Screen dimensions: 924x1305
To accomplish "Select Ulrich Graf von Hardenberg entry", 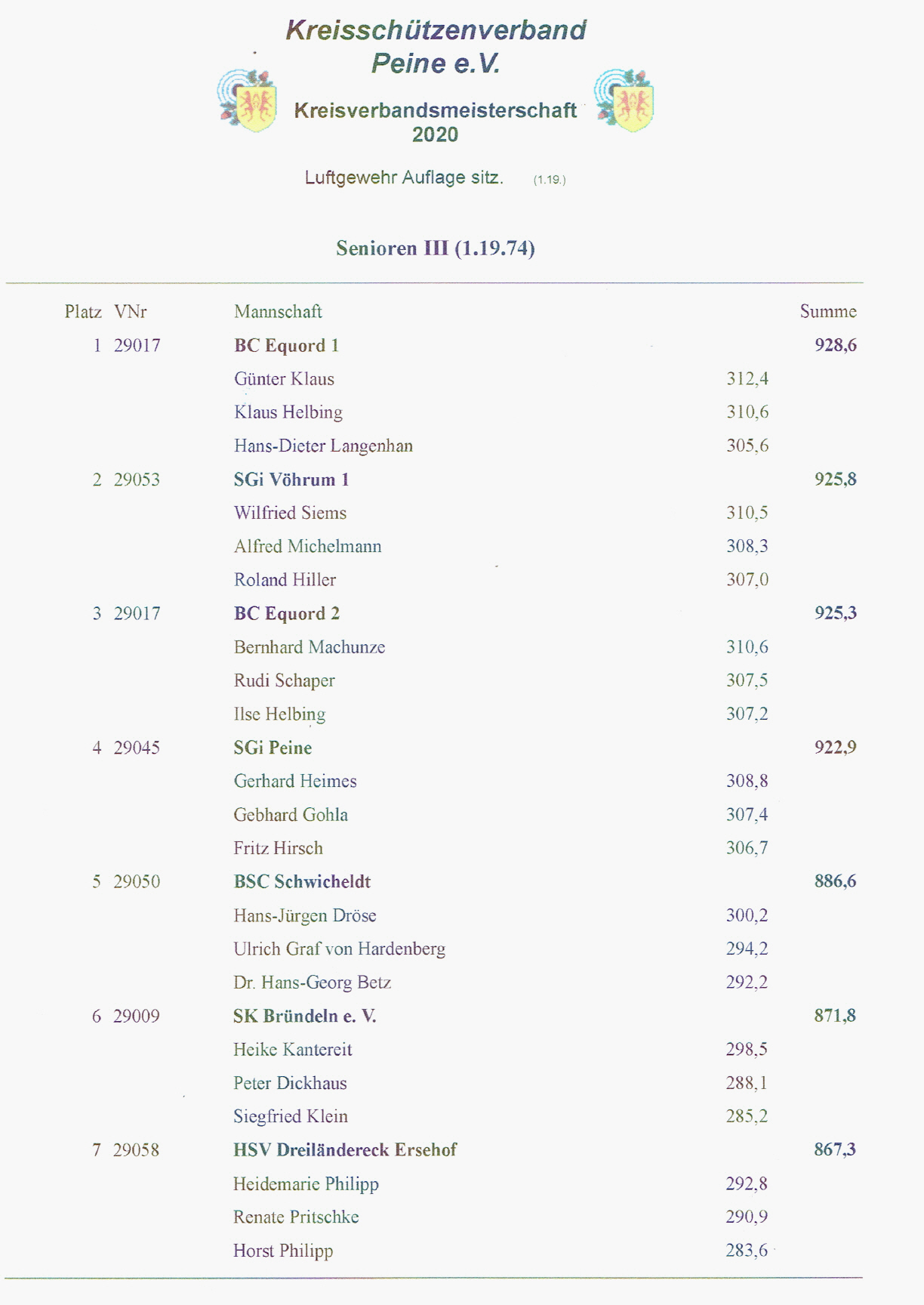I will point(339,949).
